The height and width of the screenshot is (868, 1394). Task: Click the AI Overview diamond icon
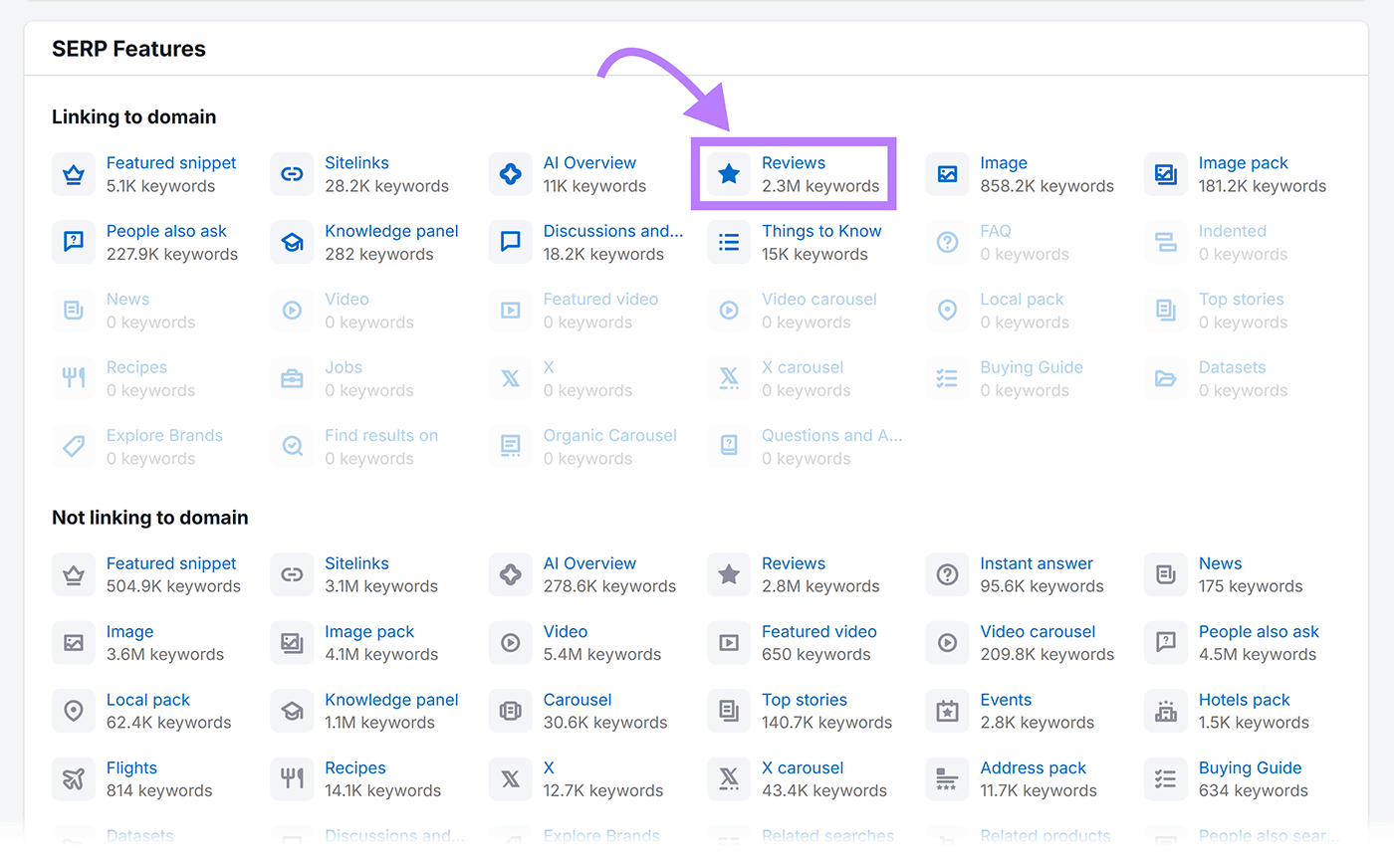coord(510,173)
